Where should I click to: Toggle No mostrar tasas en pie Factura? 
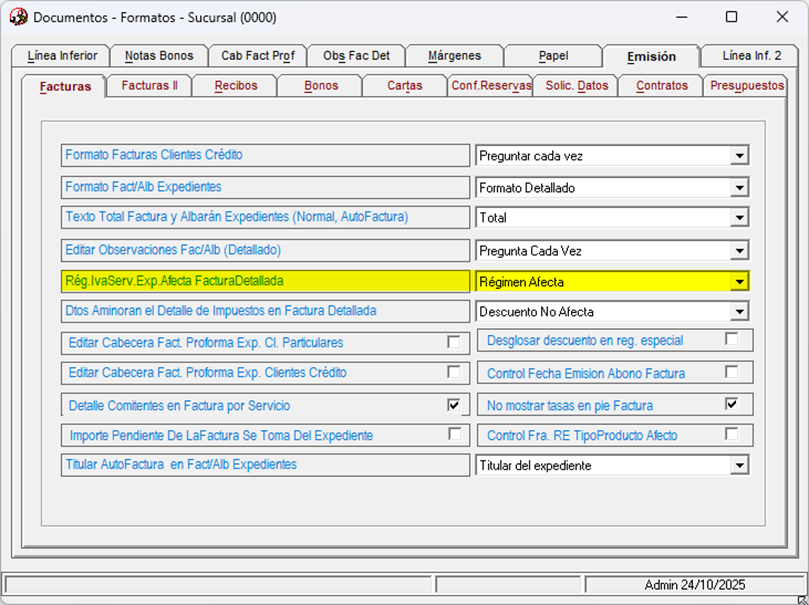tap(731, 404)
